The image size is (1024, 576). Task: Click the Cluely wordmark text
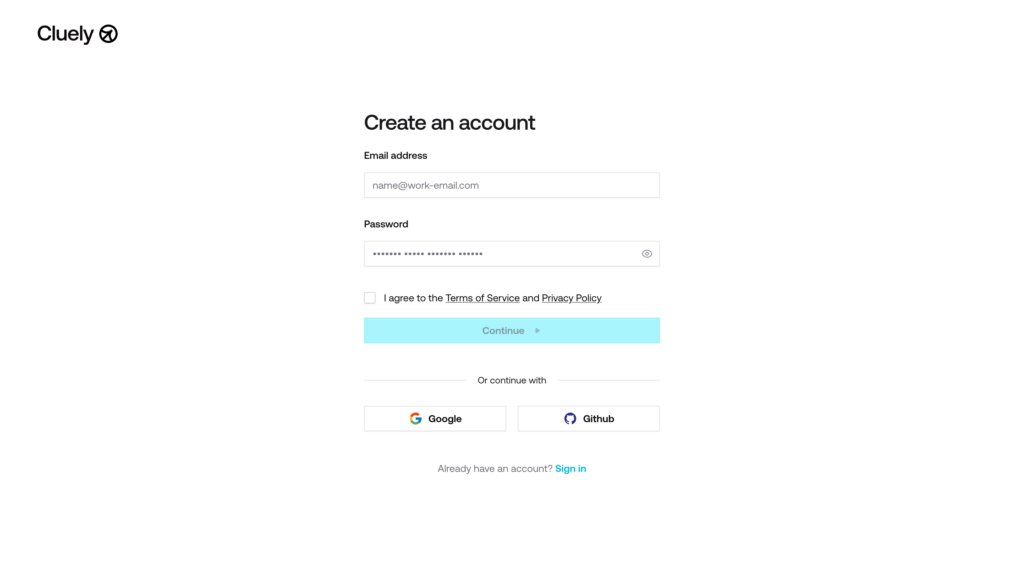point(65,34)
